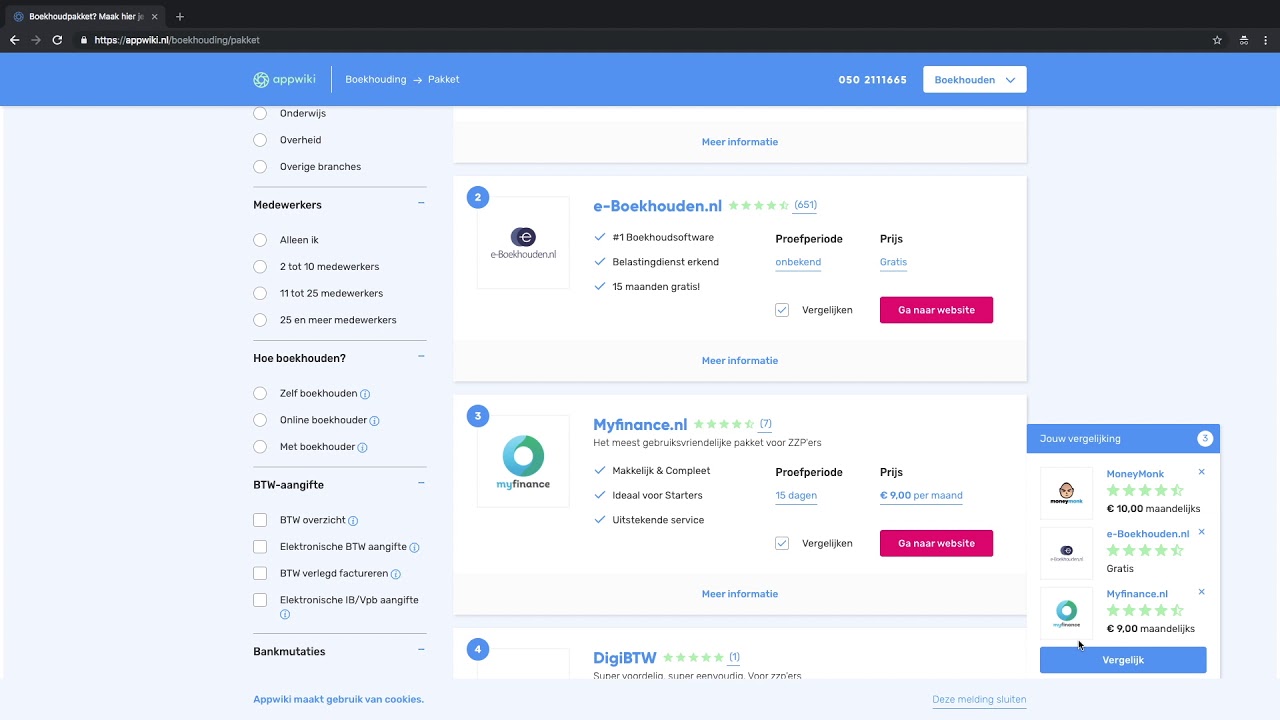The width and height of the screenshot is (1280, 720).
Task: Choose Met boekhouder radio option
Action: coord(260,447)
